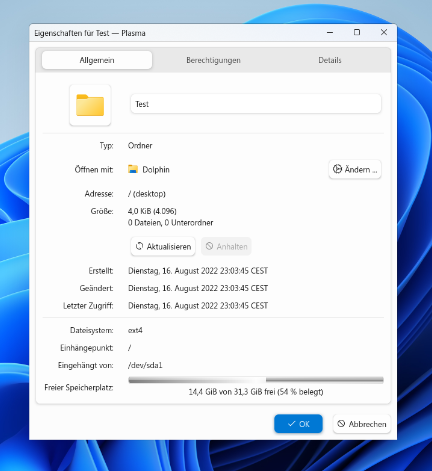This screenshot has width=432, height=471.
Task: Click the Dolphin application icon
Action: click(x=133, y=169)
